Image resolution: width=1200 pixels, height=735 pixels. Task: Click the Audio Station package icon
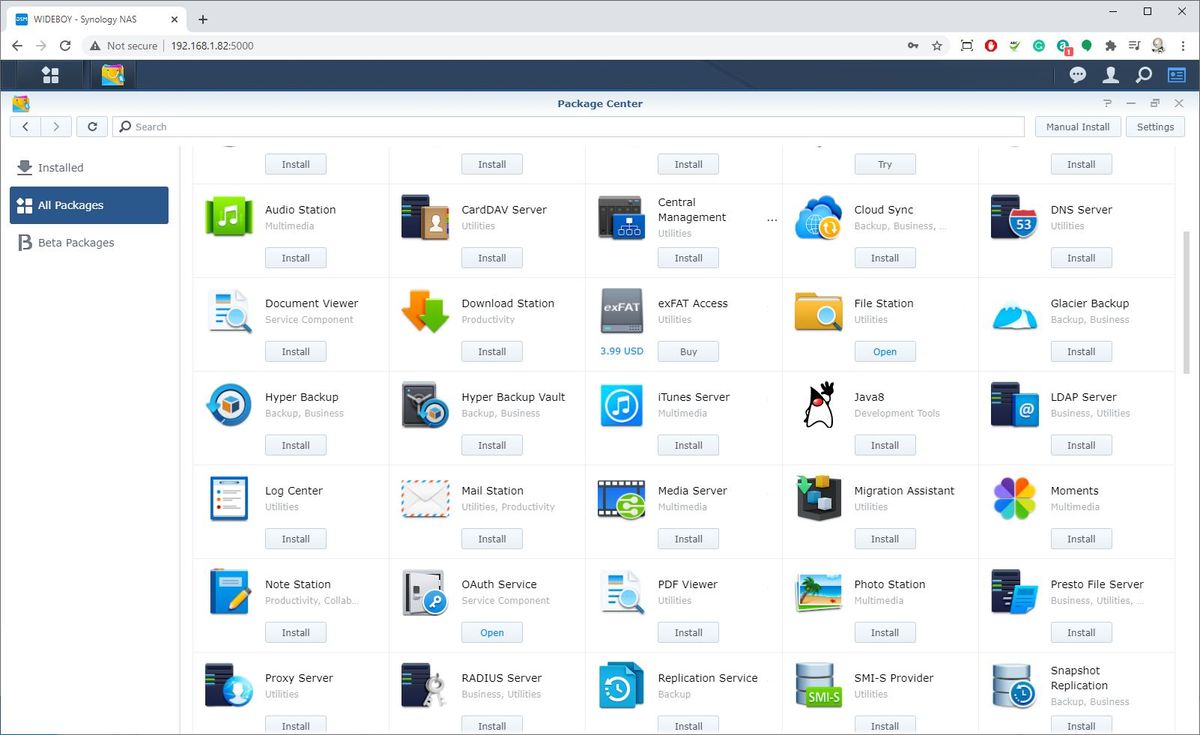point(228,217)
